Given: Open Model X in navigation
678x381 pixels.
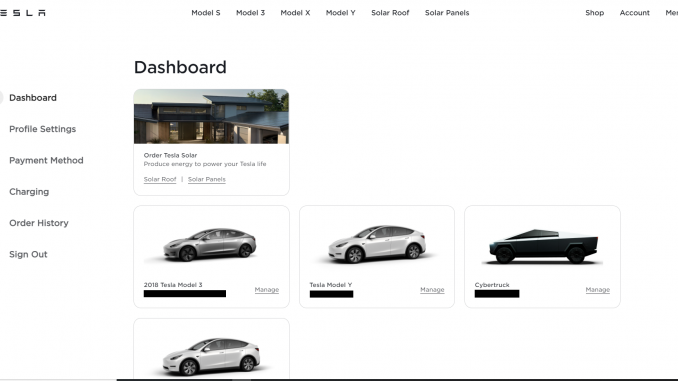Looking at the screenshot, I should pos(295,13).
